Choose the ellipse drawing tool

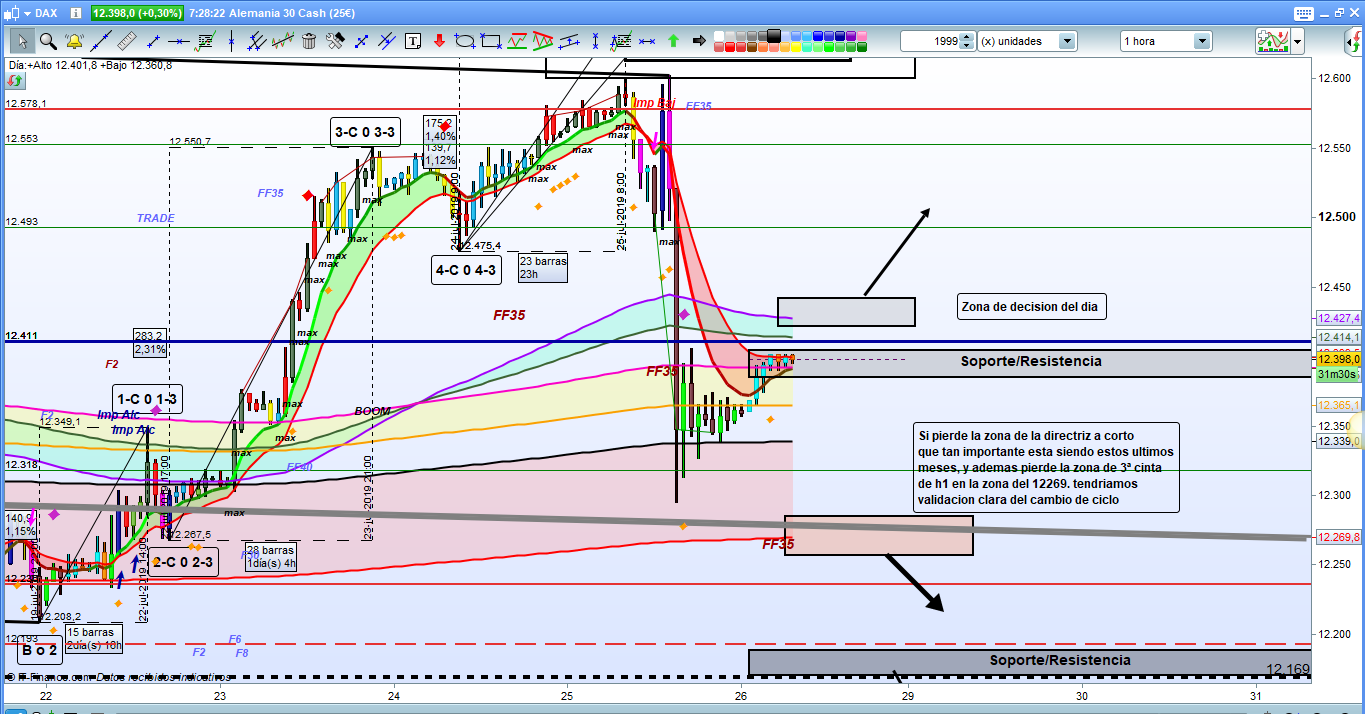pyautogui.click(x=465, y=41)
